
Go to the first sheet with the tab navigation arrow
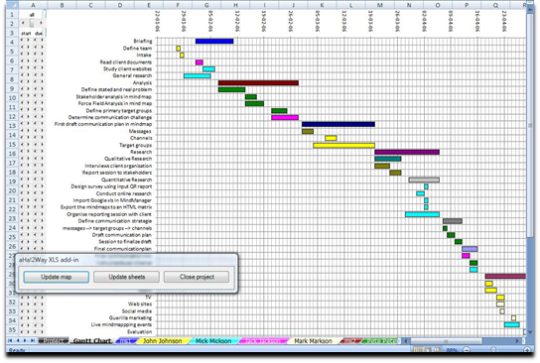[10, 341]
